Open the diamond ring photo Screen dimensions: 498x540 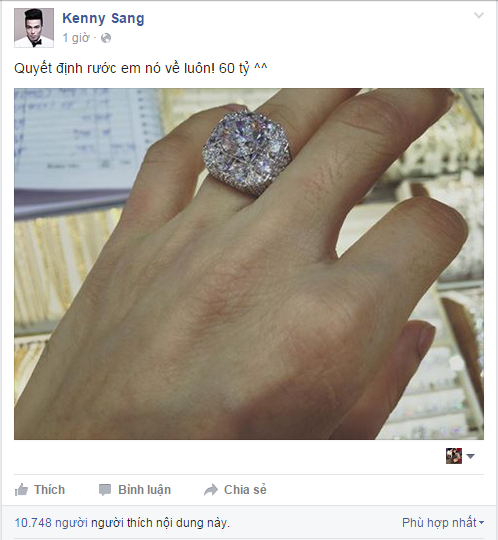pos(249,264)
